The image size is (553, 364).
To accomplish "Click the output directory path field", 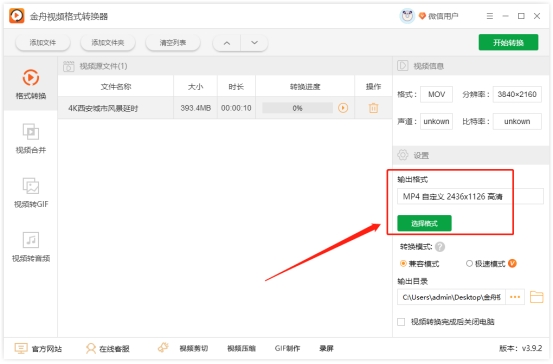I will (451, 297).
